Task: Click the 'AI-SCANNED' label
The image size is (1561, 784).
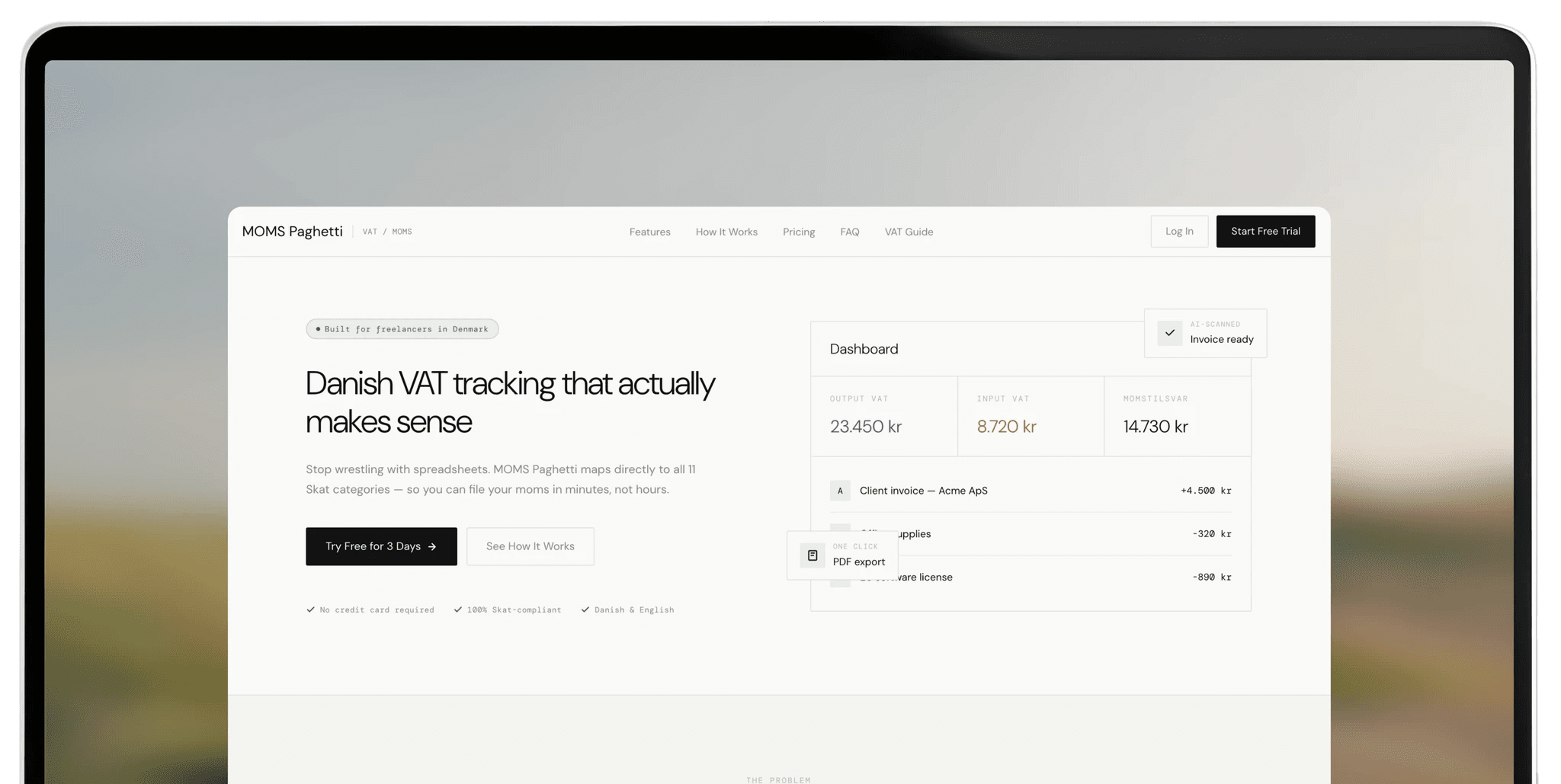Action: 1215,325
